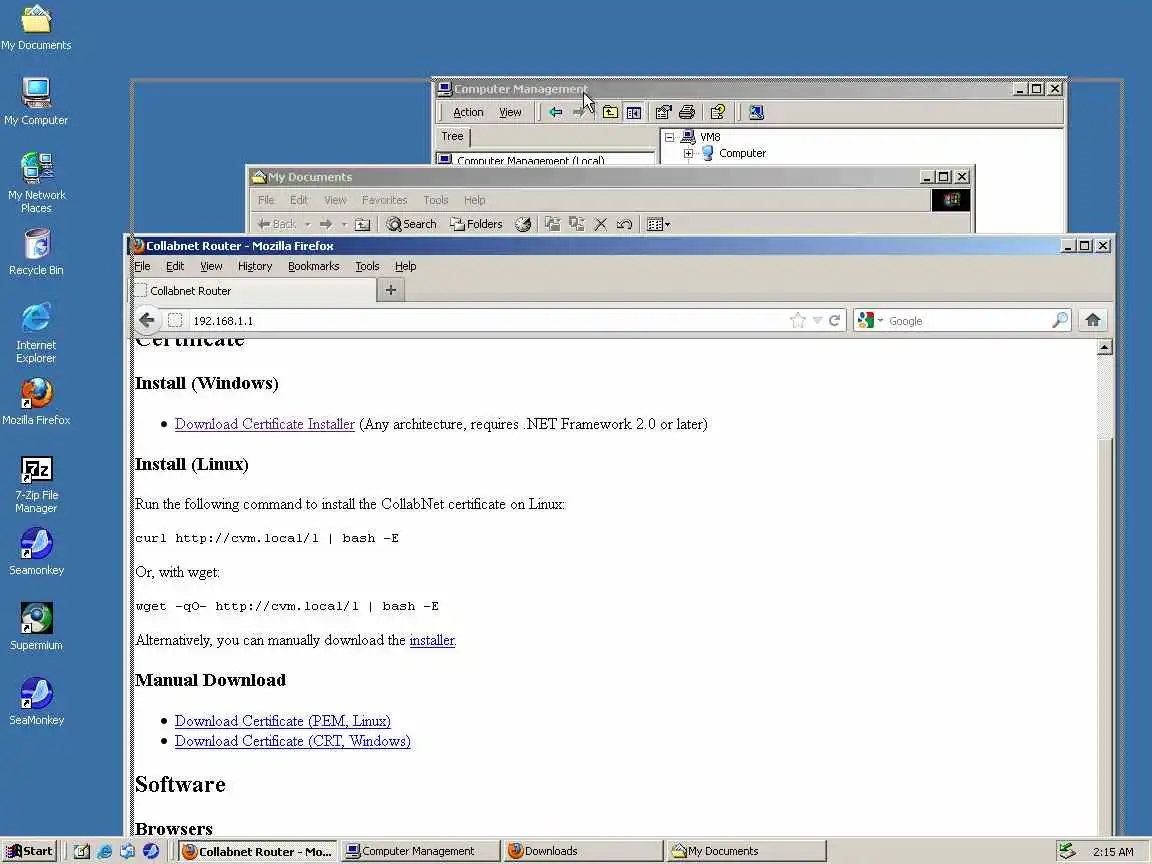Viewport: 1152px width, 864px height.
Task: Open Firefox Help menu
Action: [x=406, y=266]
